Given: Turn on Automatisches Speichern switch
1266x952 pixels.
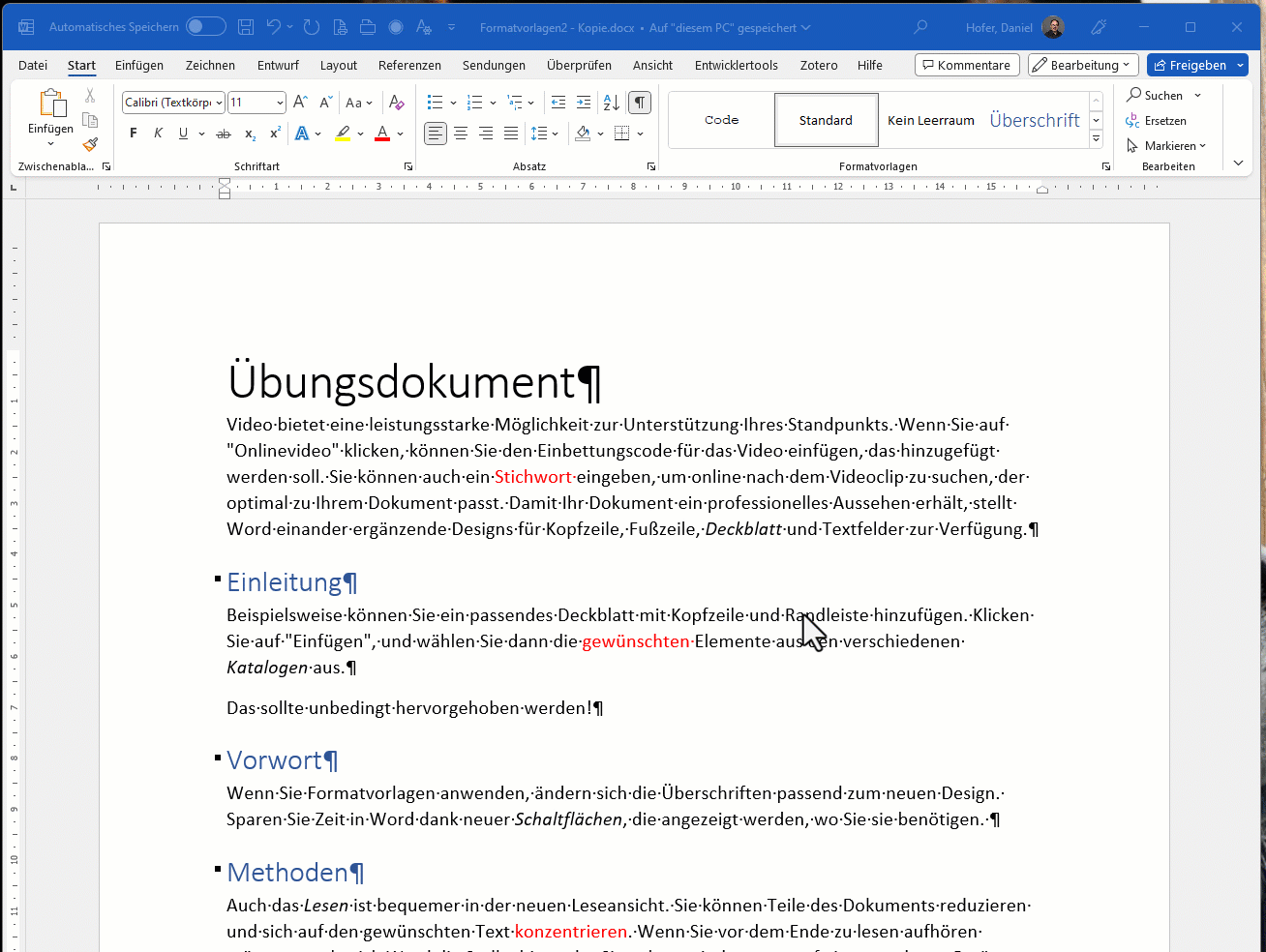Looking at the screenshot, I should (205, 27).
